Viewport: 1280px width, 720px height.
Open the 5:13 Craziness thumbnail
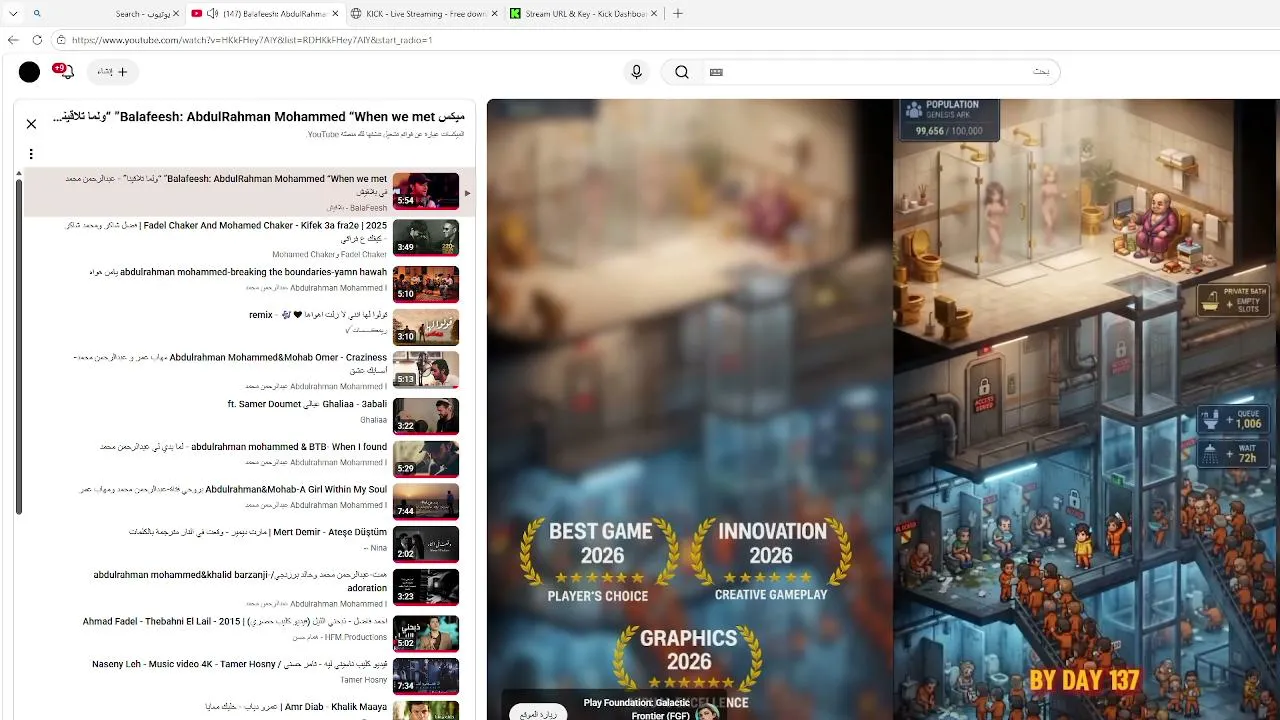pos(426,370)
